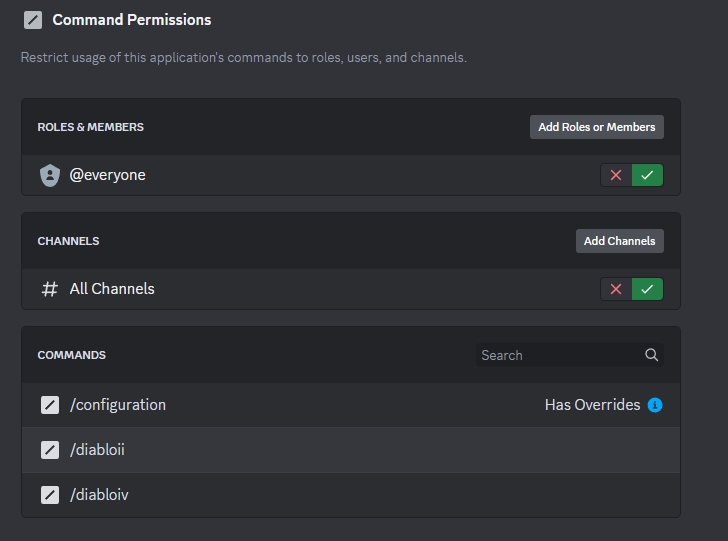Click the @everyone shield role icon
This screenshot has height=541, width=728.
[x=50, y=175]
